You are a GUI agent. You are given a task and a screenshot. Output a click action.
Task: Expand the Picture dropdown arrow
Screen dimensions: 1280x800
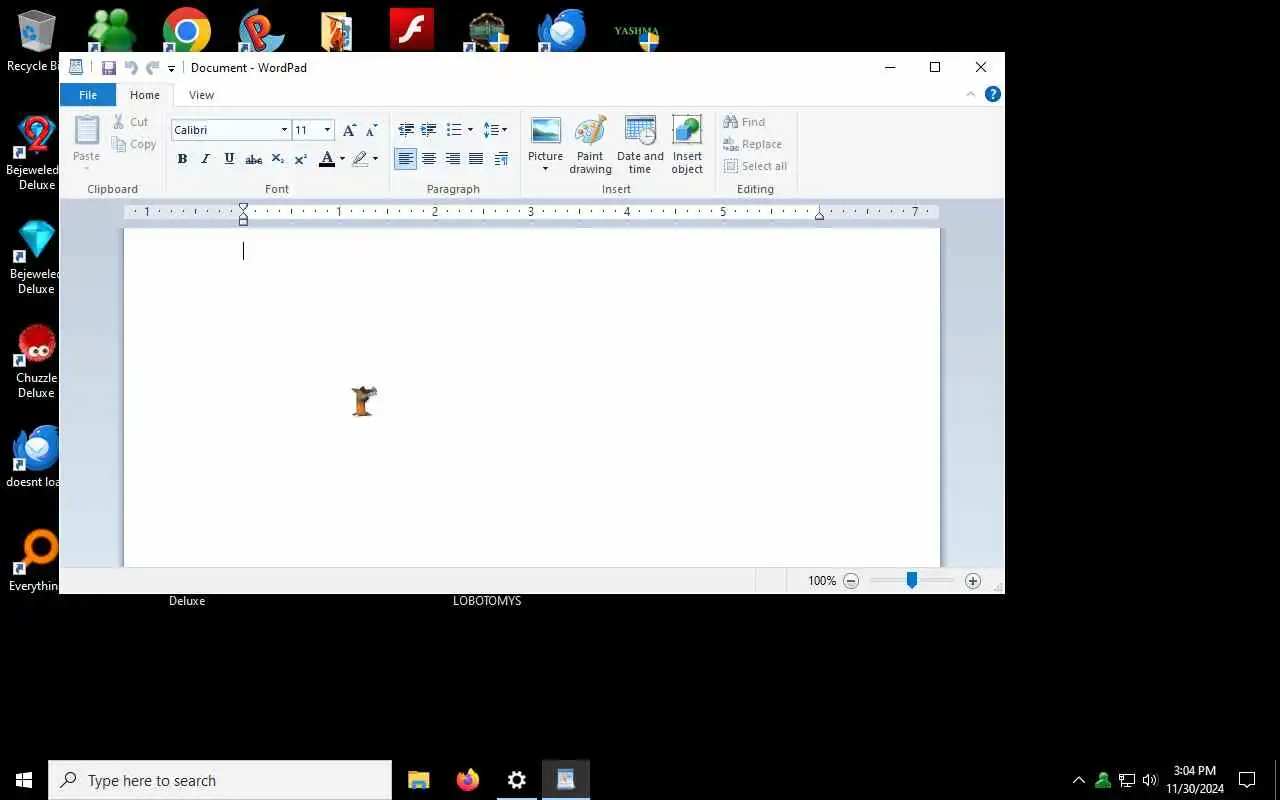point(545,169)
